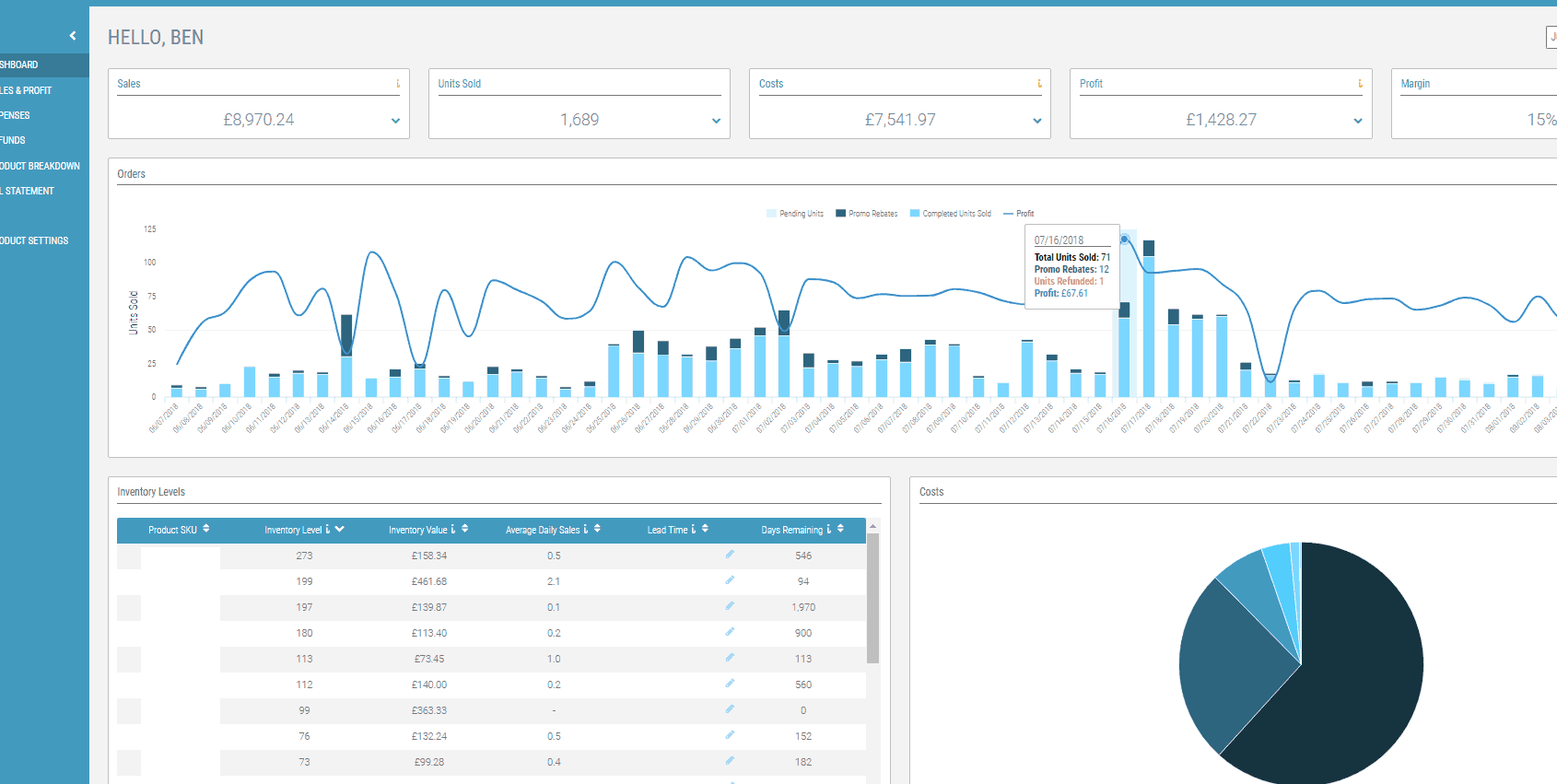This screenshot has height=784, width=1557.
Task: Open the Dashboard sidebar item
Action: [x=44, y=64]
